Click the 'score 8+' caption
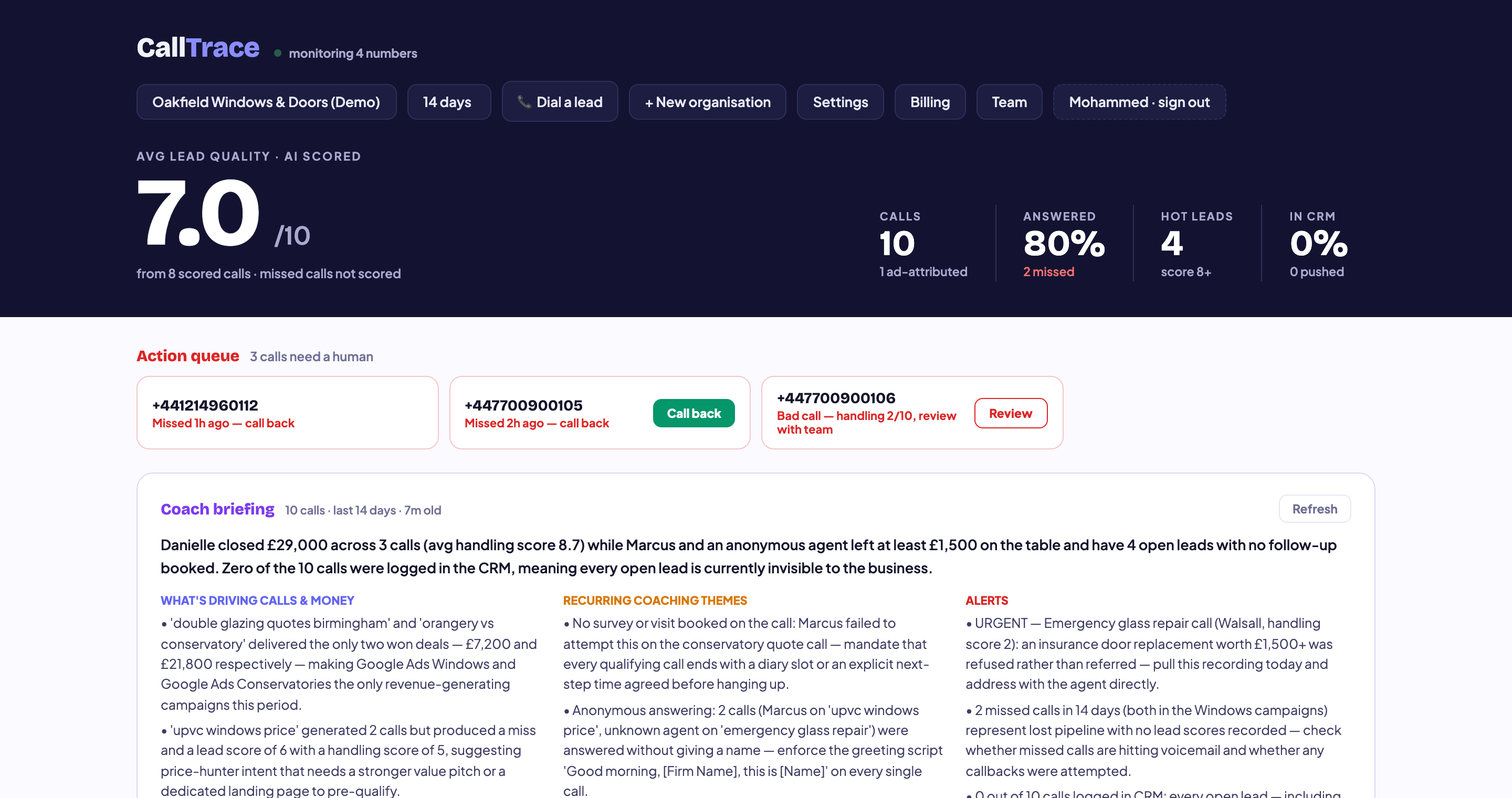The image size is (1512, 798). 1185,271
